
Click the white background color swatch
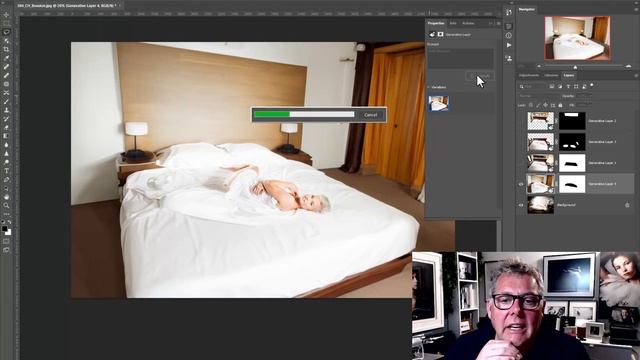(x=8, y=232)
